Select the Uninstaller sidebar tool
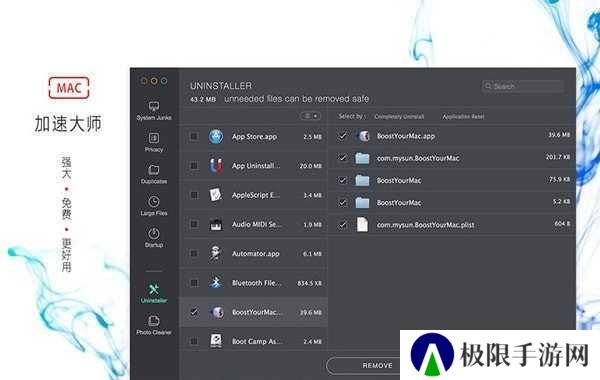 (x=154, y=294)
